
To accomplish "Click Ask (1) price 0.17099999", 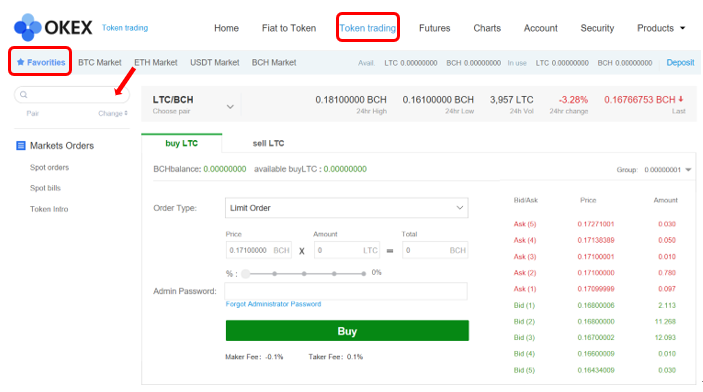I will pos(596,289).
